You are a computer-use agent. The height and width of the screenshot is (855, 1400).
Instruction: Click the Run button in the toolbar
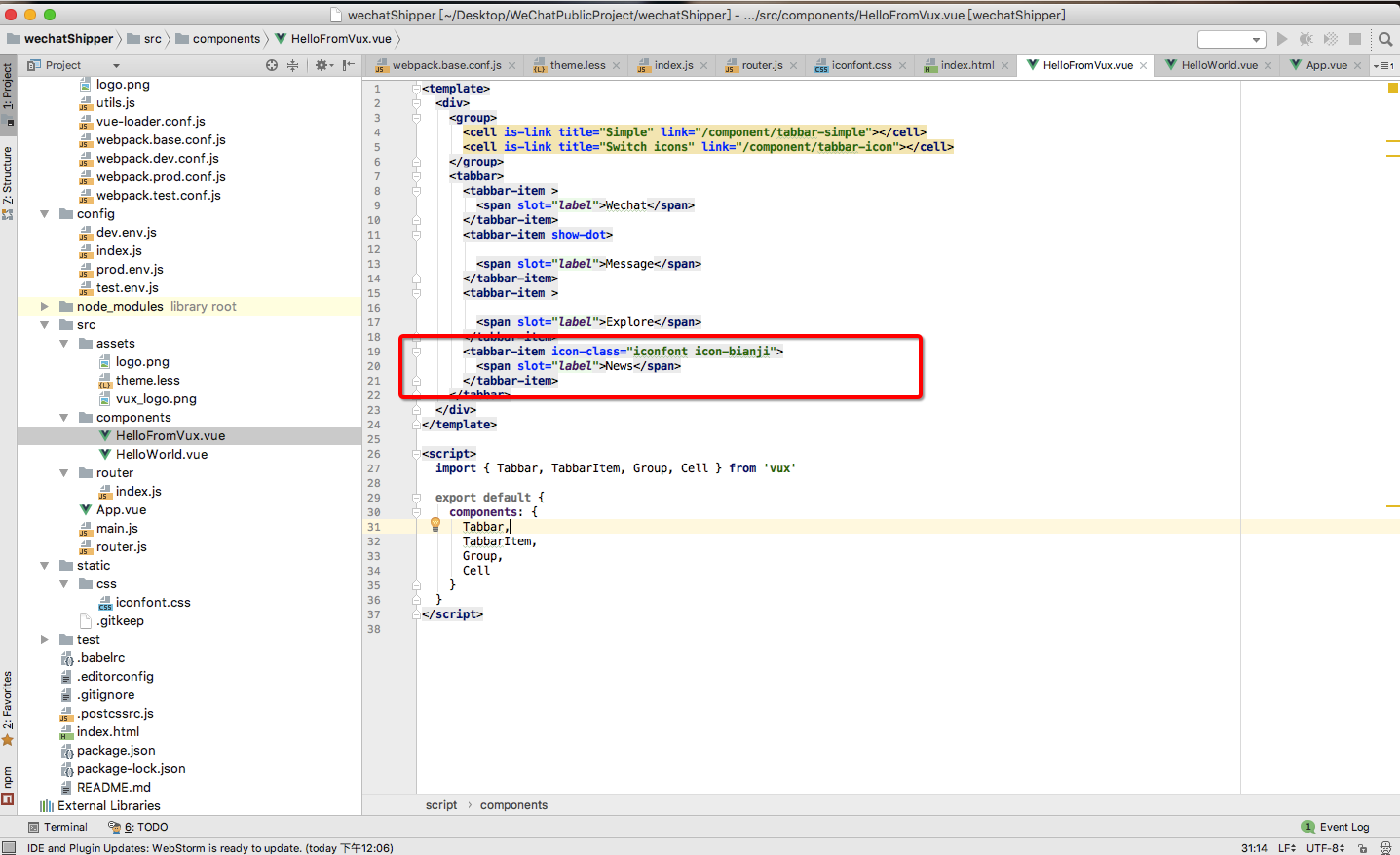[x=1282, y=39]
